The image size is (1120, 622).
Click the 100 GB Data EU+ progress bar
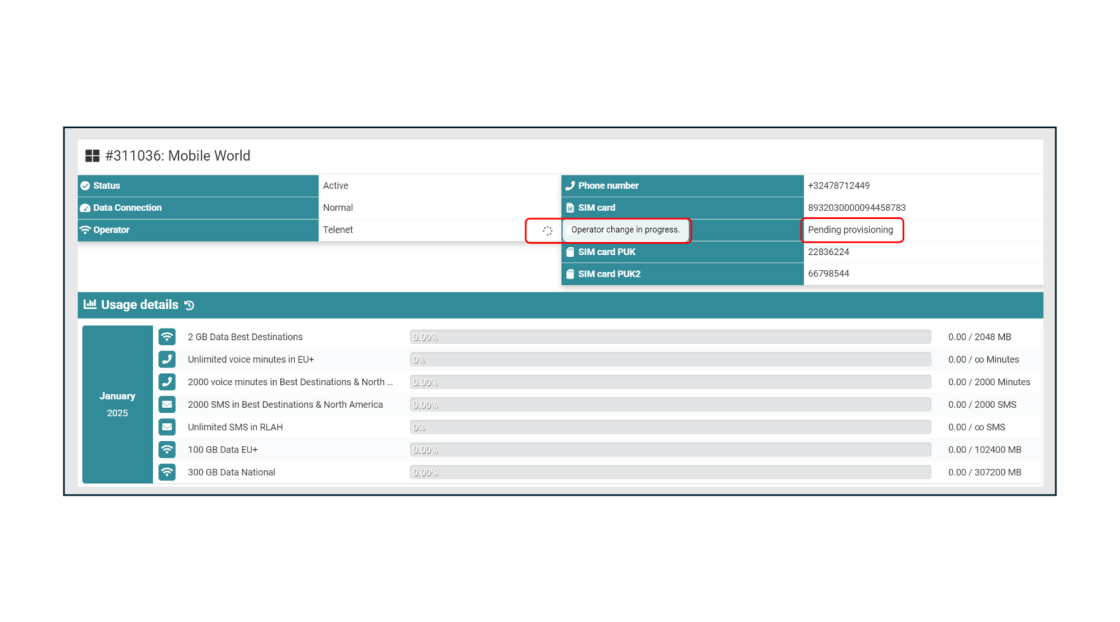click(x=671, y=450)
